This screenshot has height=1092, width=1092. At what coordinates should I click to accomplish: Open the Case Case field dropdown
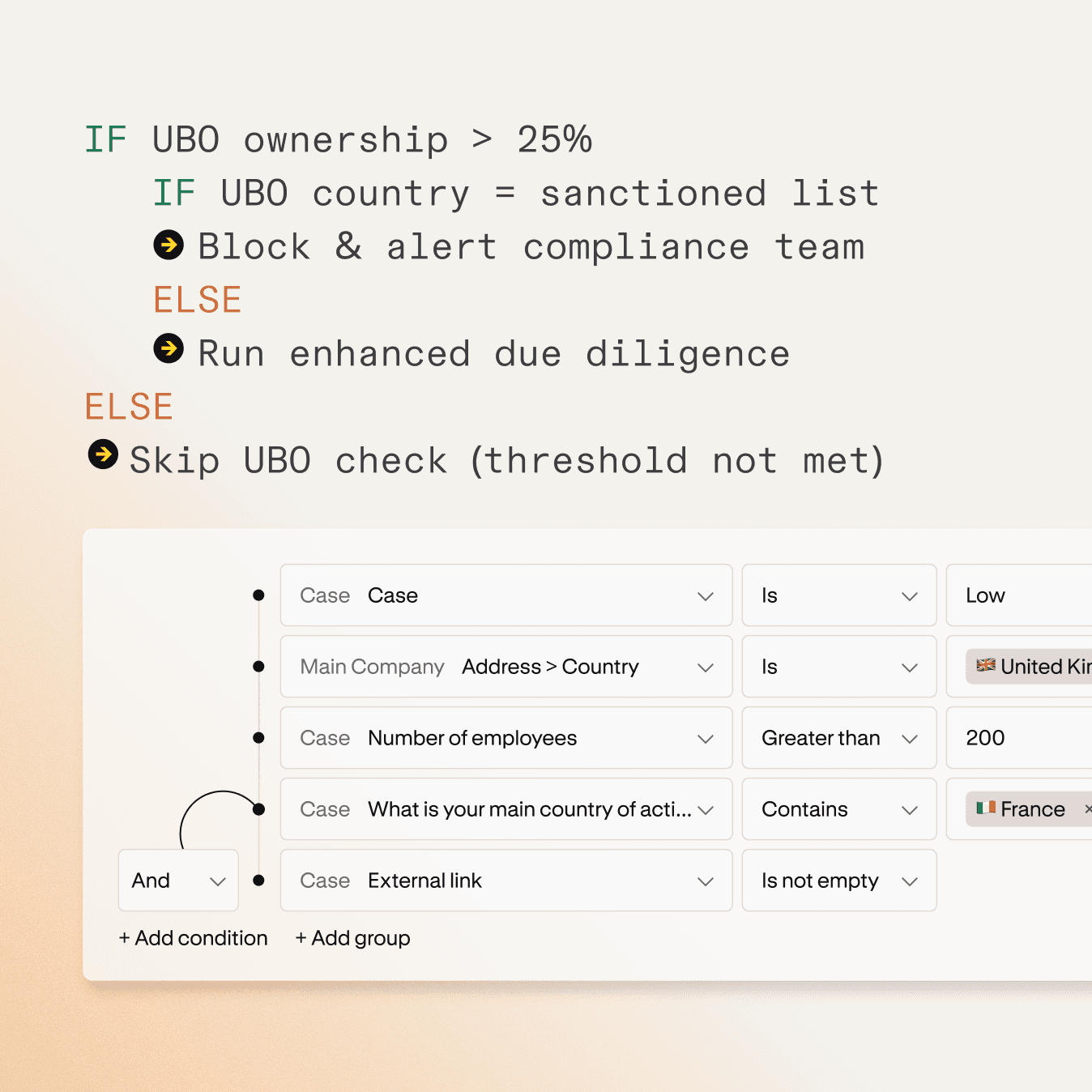tap(505, 595)
